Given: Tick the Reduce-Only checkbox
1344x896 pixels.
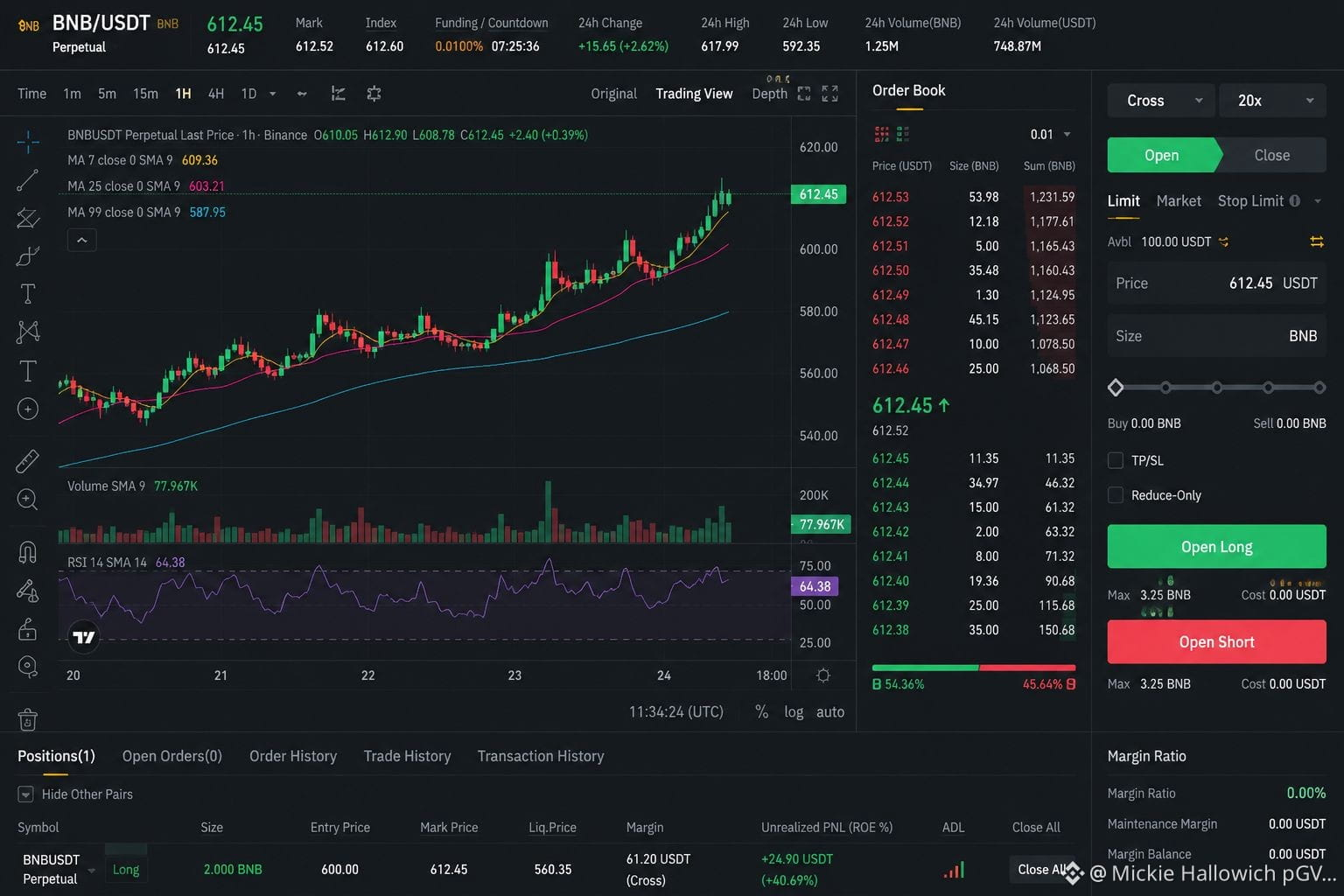Looking at the screenshot, I should click(1116, 495).
